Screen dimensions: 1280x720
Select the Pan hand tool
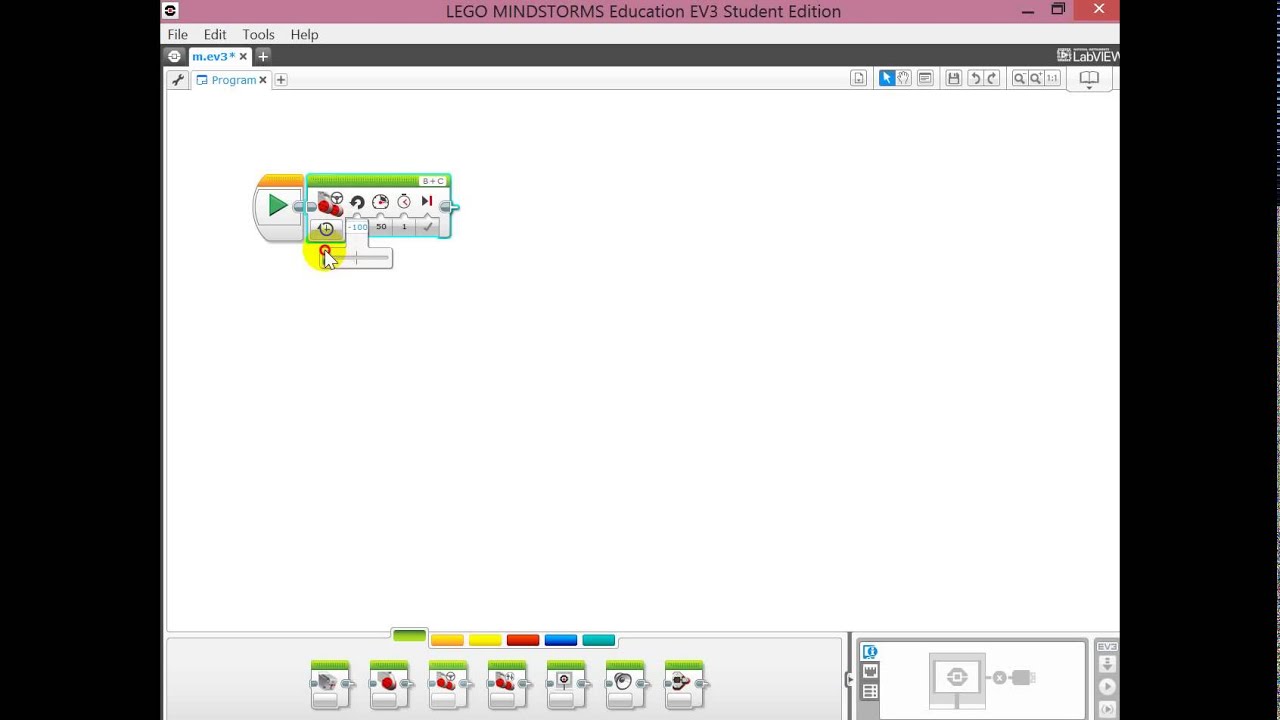pos(904,78)
